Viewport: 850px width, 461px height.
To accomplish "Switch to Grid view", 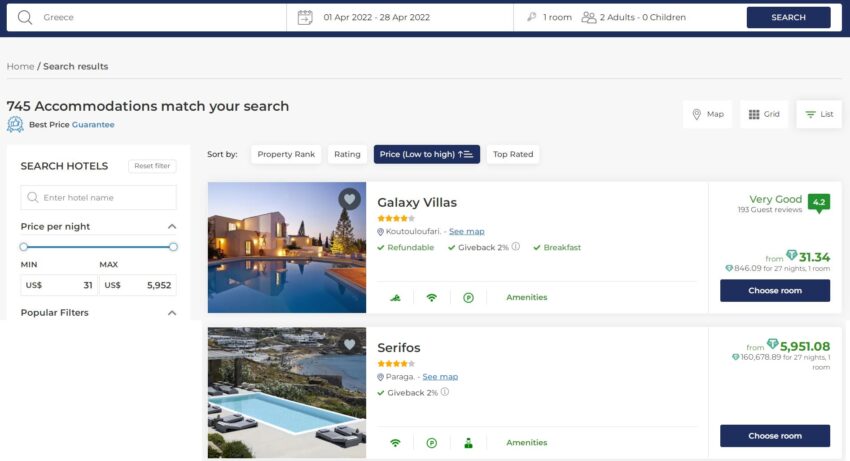I will pos(764,114).
